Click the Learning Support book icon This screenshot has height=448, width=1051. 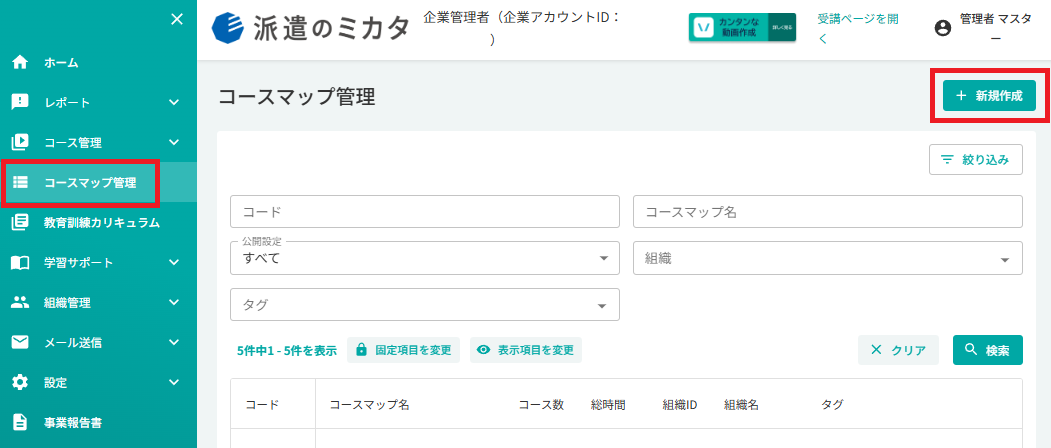pos(20,262)
